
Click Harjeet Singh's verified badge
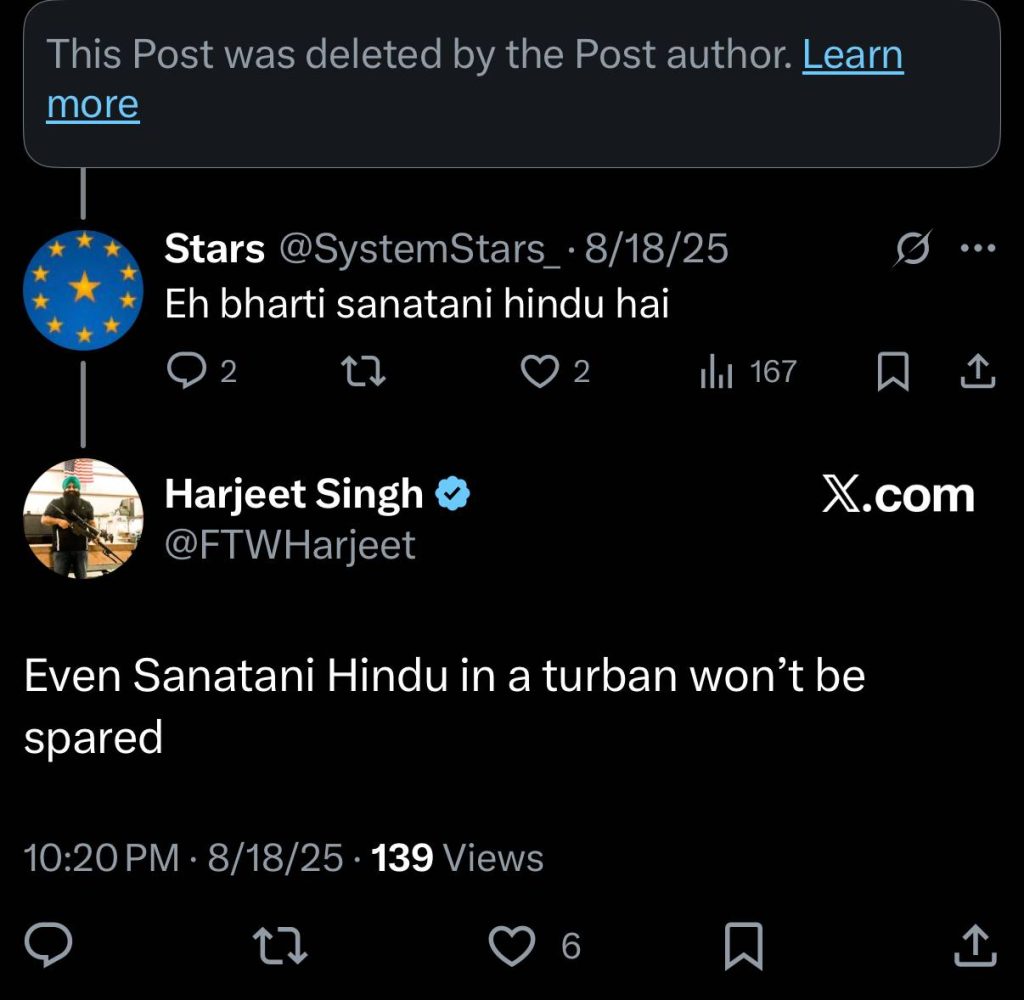455,494
